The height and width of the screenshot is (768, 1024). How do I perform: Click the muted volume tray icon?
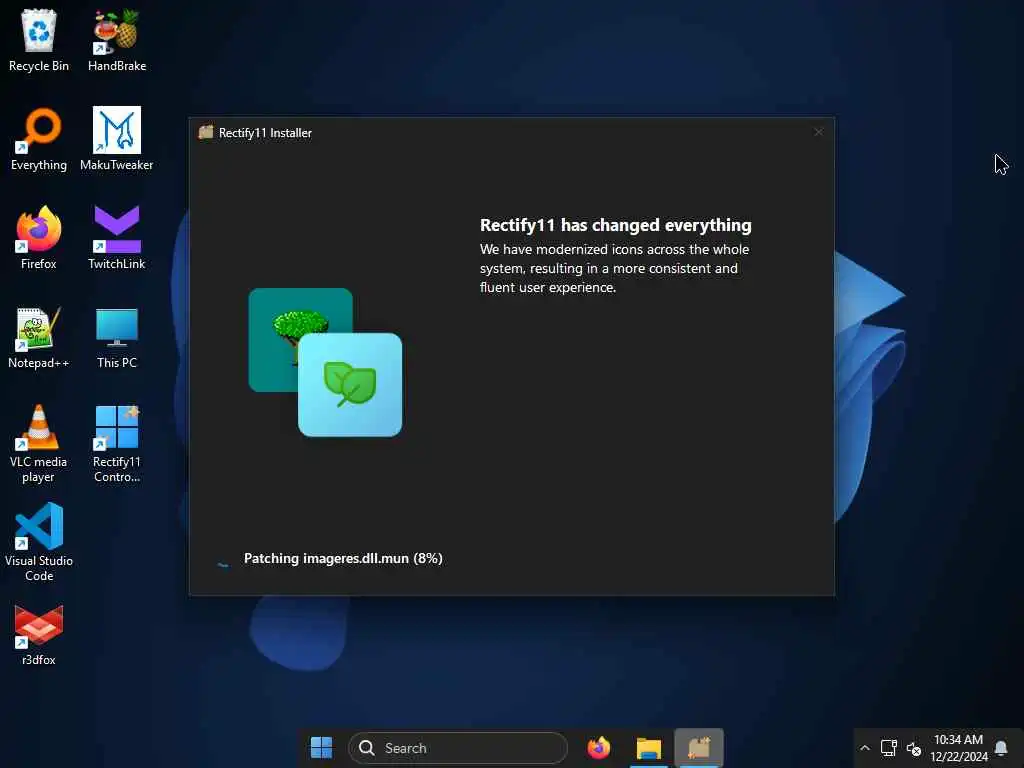pyautogui.click(x=914, y=748)
